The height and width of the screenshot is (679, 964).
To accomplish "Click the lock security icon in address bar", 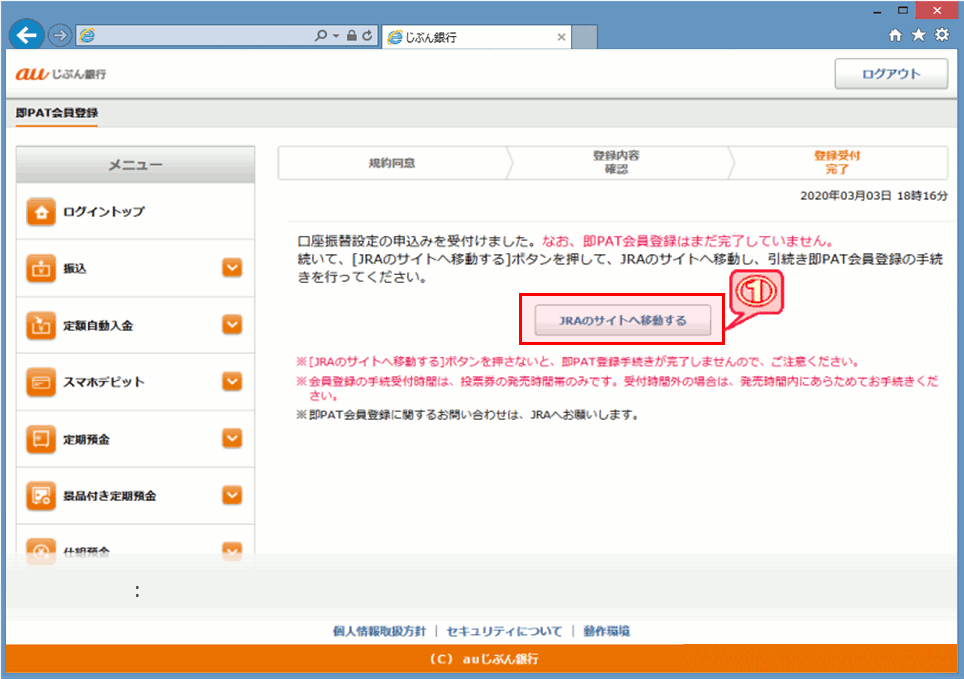I will tap(352, 36).
